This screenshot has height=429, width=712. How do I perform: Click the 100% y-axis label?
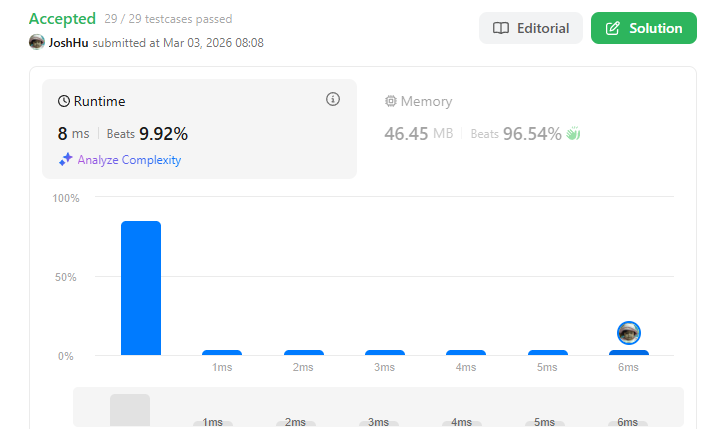pos(66,198)
